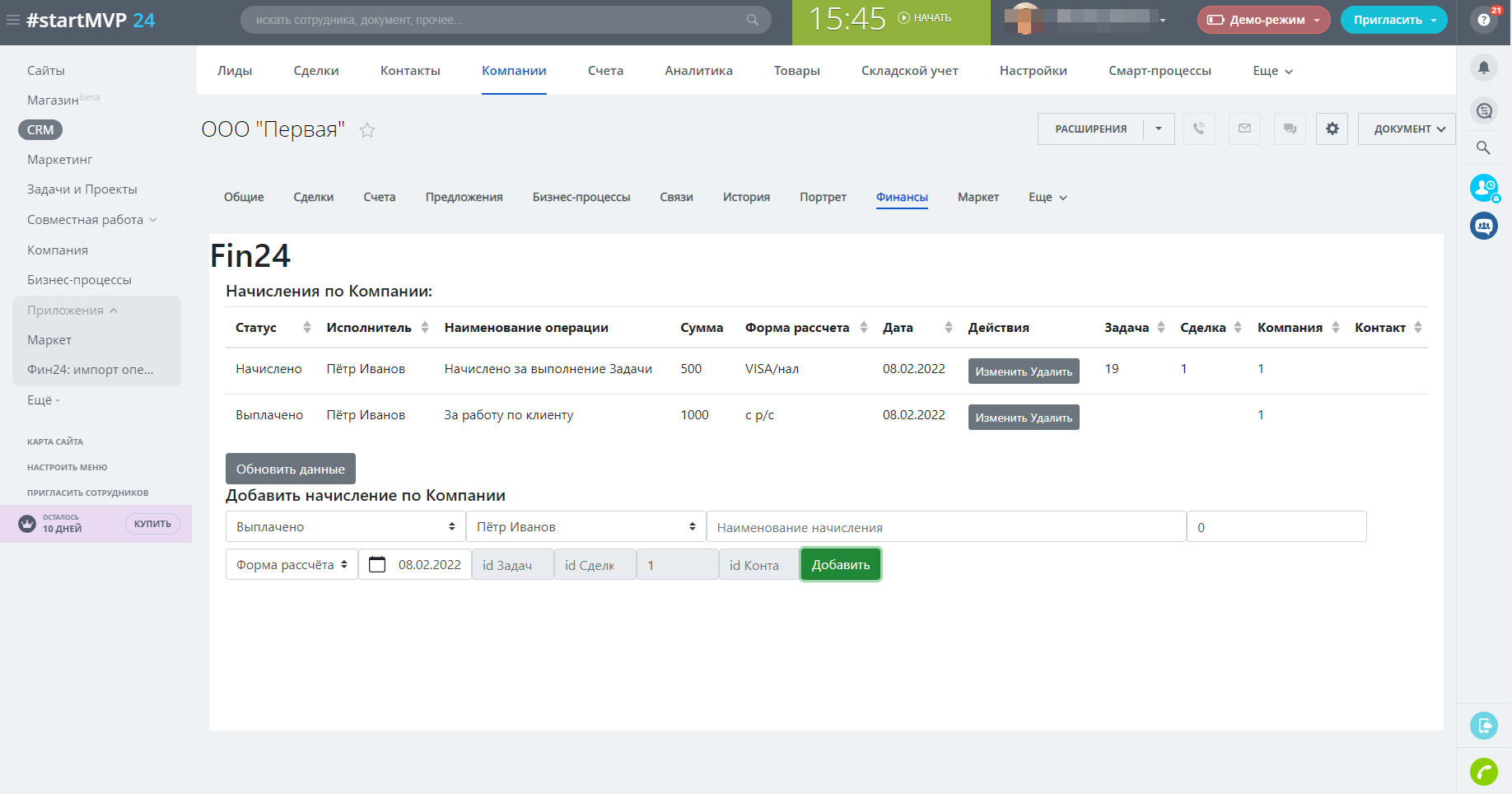Open the Форма рассчёта dropdown
Viewport: 1512px width, 794px height.
pyautogui.click(x=292, y=565)
